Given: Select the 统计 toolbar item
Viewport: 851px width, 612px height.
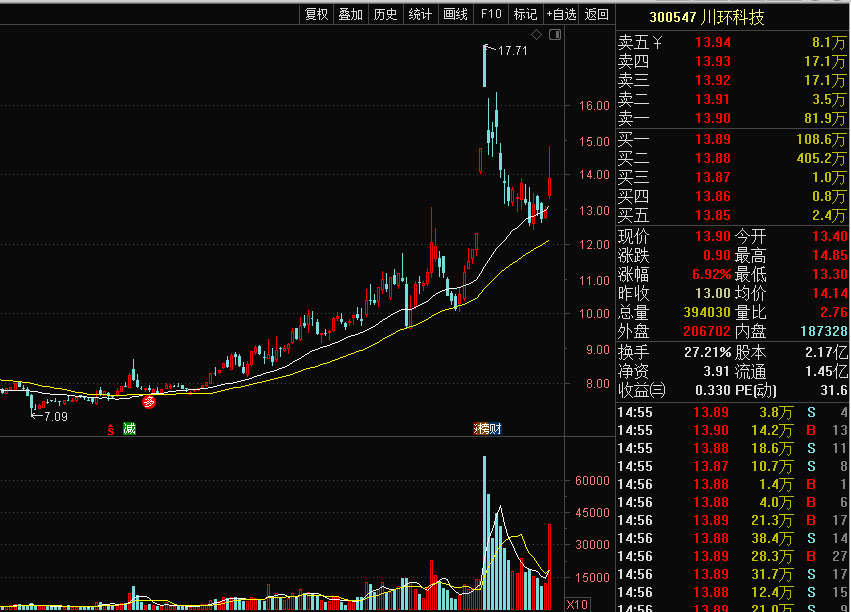Looking at the screenshot, I should (x=420, y=14).
